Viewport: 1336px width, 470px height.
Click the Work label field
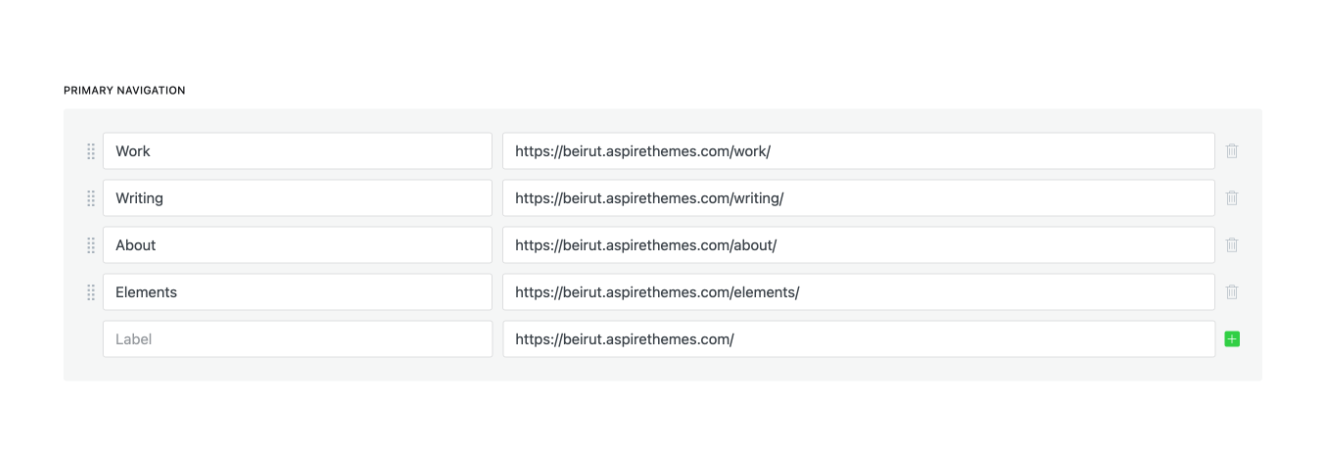[297, 151]
